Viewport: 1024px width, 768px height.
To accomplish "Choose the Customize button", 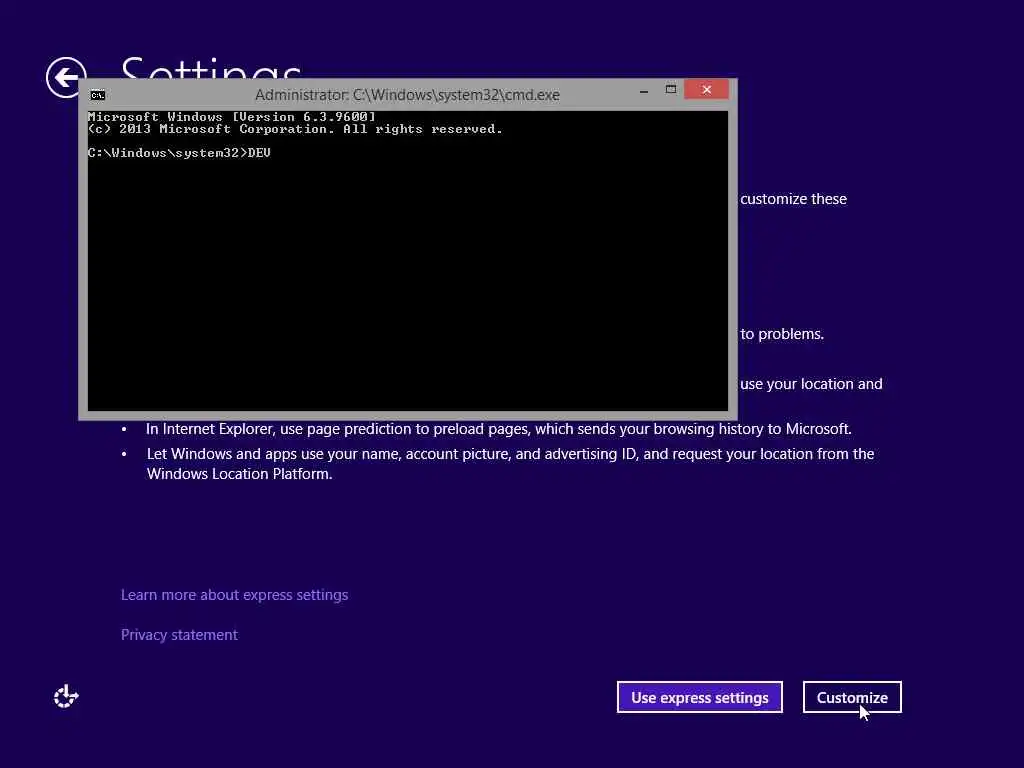I will pyautogui.click(x=852, y=697).
